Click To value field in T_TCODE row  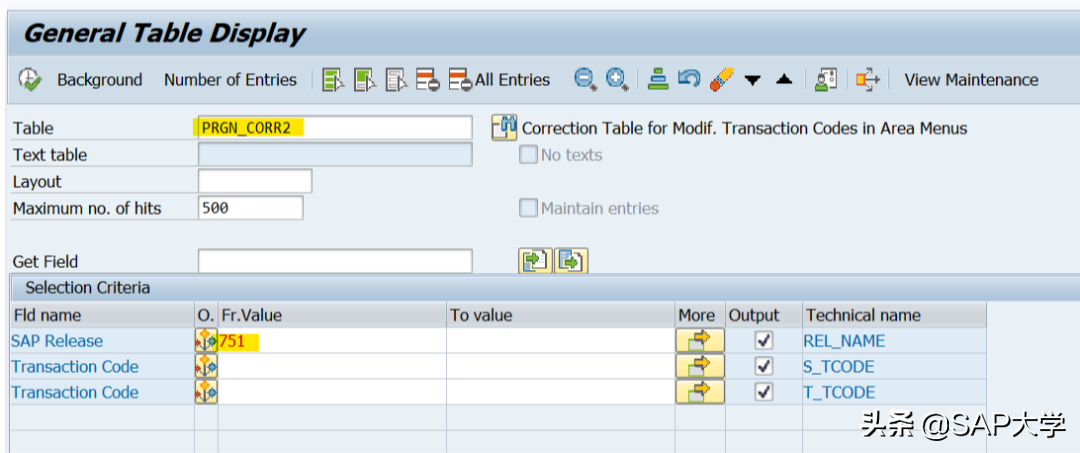561,392
